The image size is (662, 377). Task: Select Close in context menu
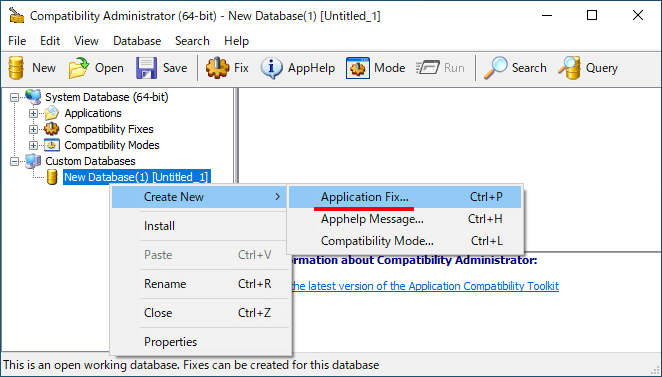pos(201,313)
